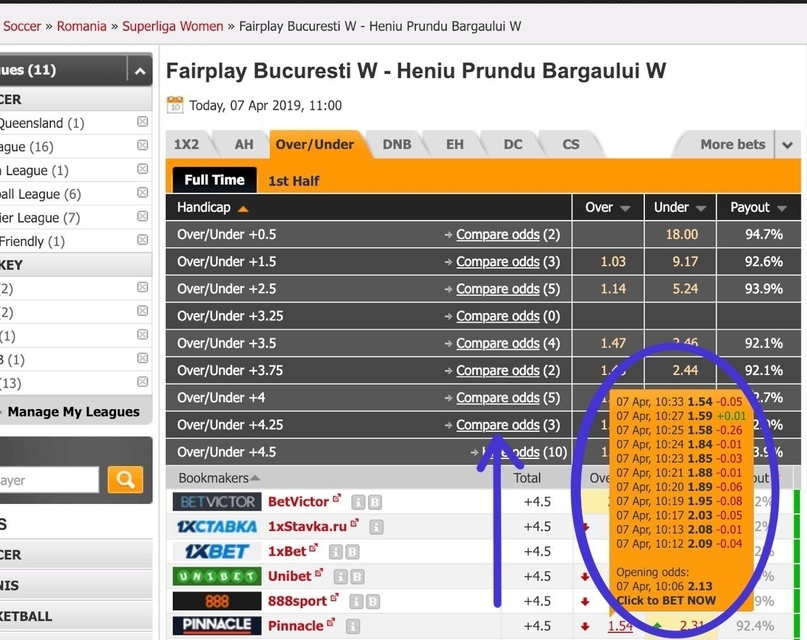807x640 pixels.
Task: Open Compare odds for Over/Under +2.5
Action: [497, 289]
